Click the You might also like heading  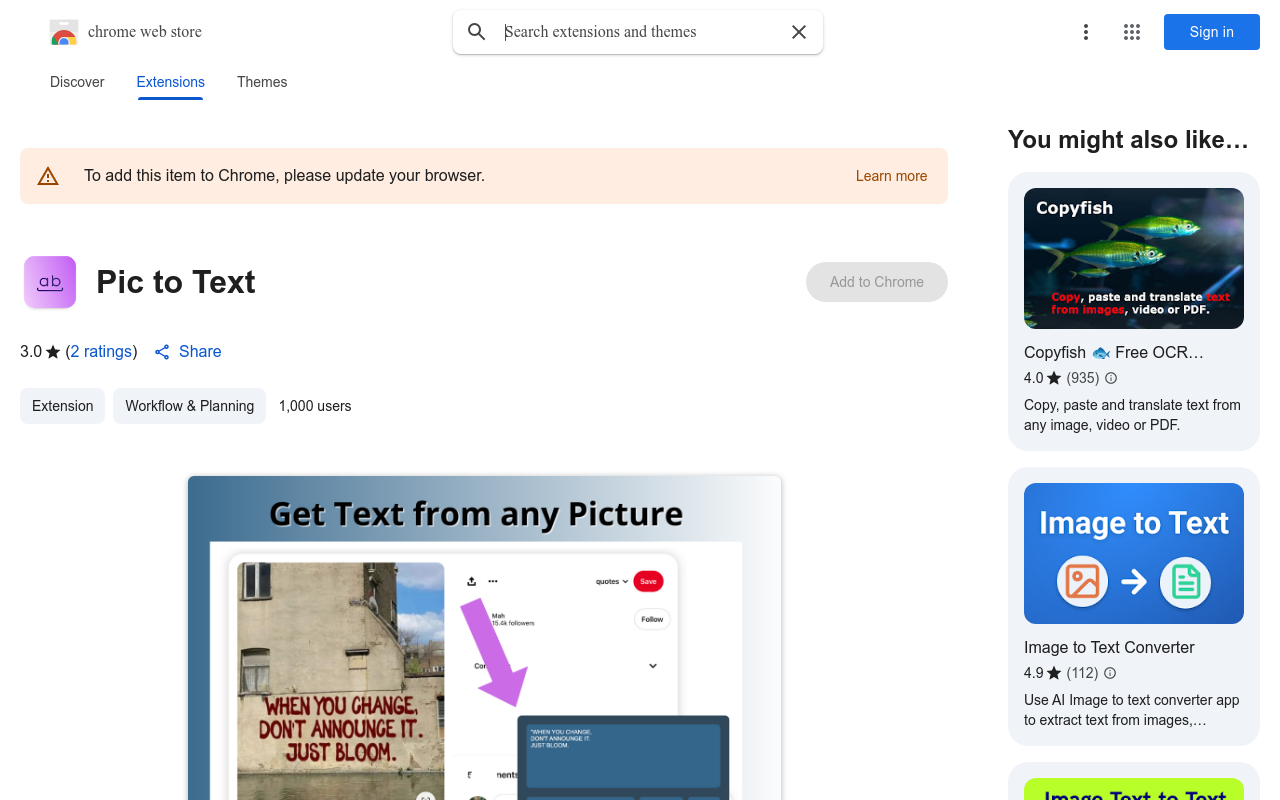[x=1128, y=140]
